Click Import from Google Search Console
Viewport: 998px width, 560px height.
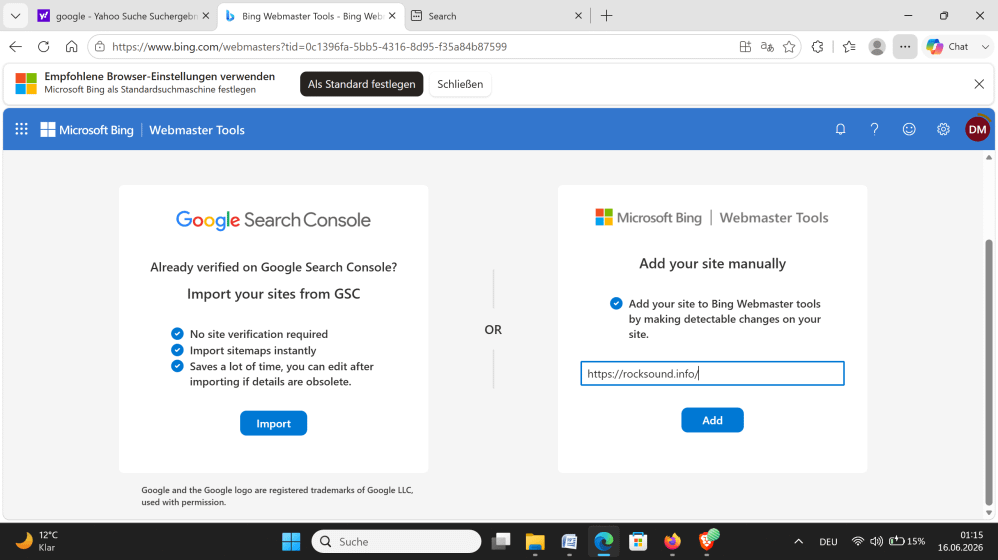click(x=274, y=423)
